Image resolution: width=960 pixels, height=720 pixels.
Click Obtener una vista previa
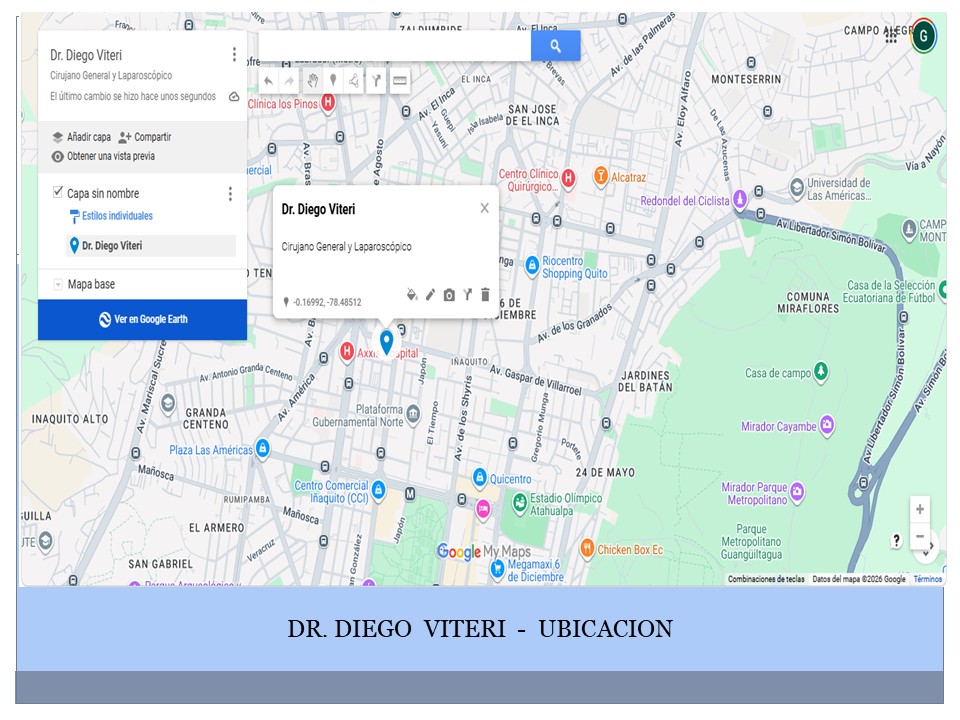coord(103,156)
